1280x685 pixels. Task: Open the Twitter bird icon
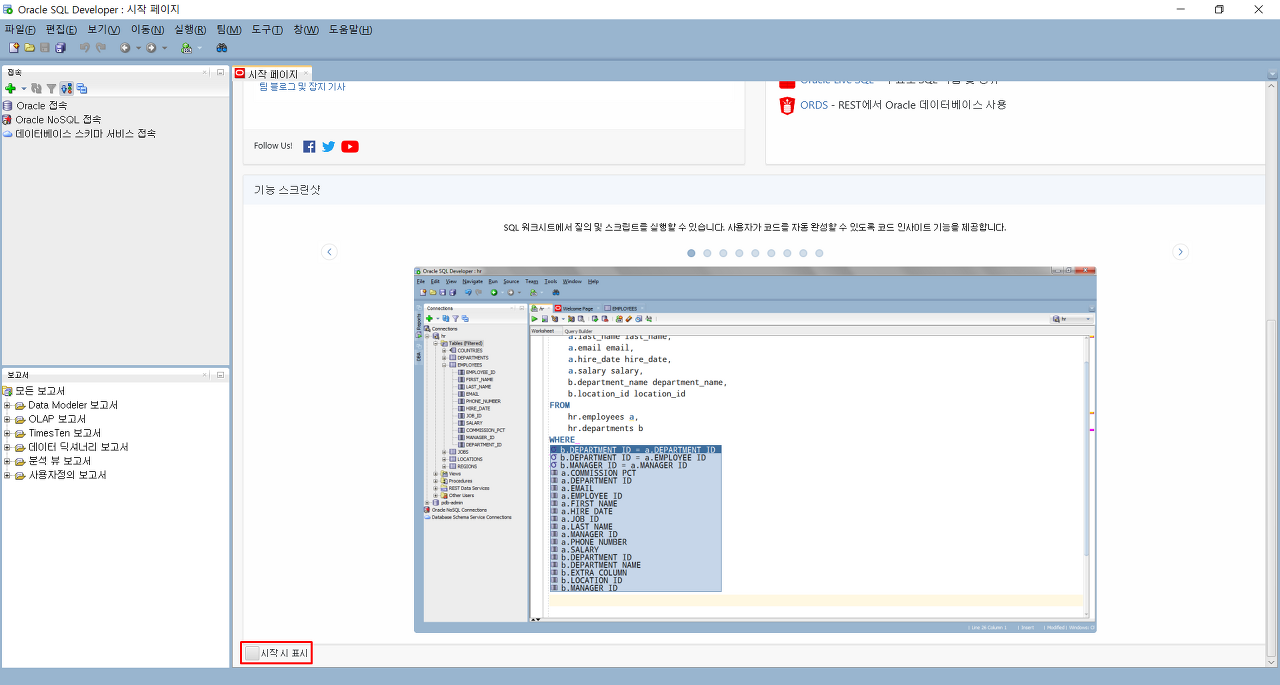click(328, 146)
